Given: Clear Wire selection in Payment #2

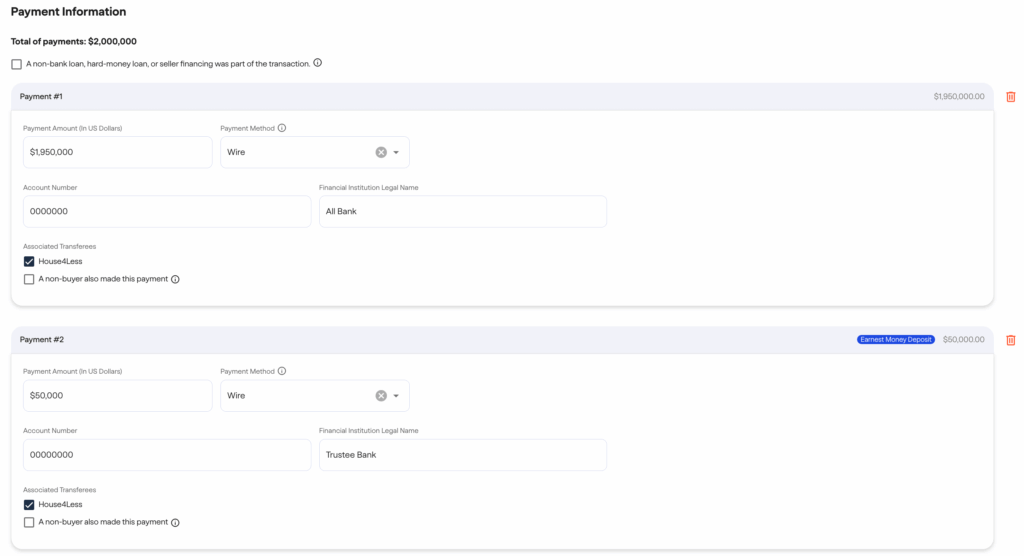Looking at the screenshot, I should click(x=381, y=395).
